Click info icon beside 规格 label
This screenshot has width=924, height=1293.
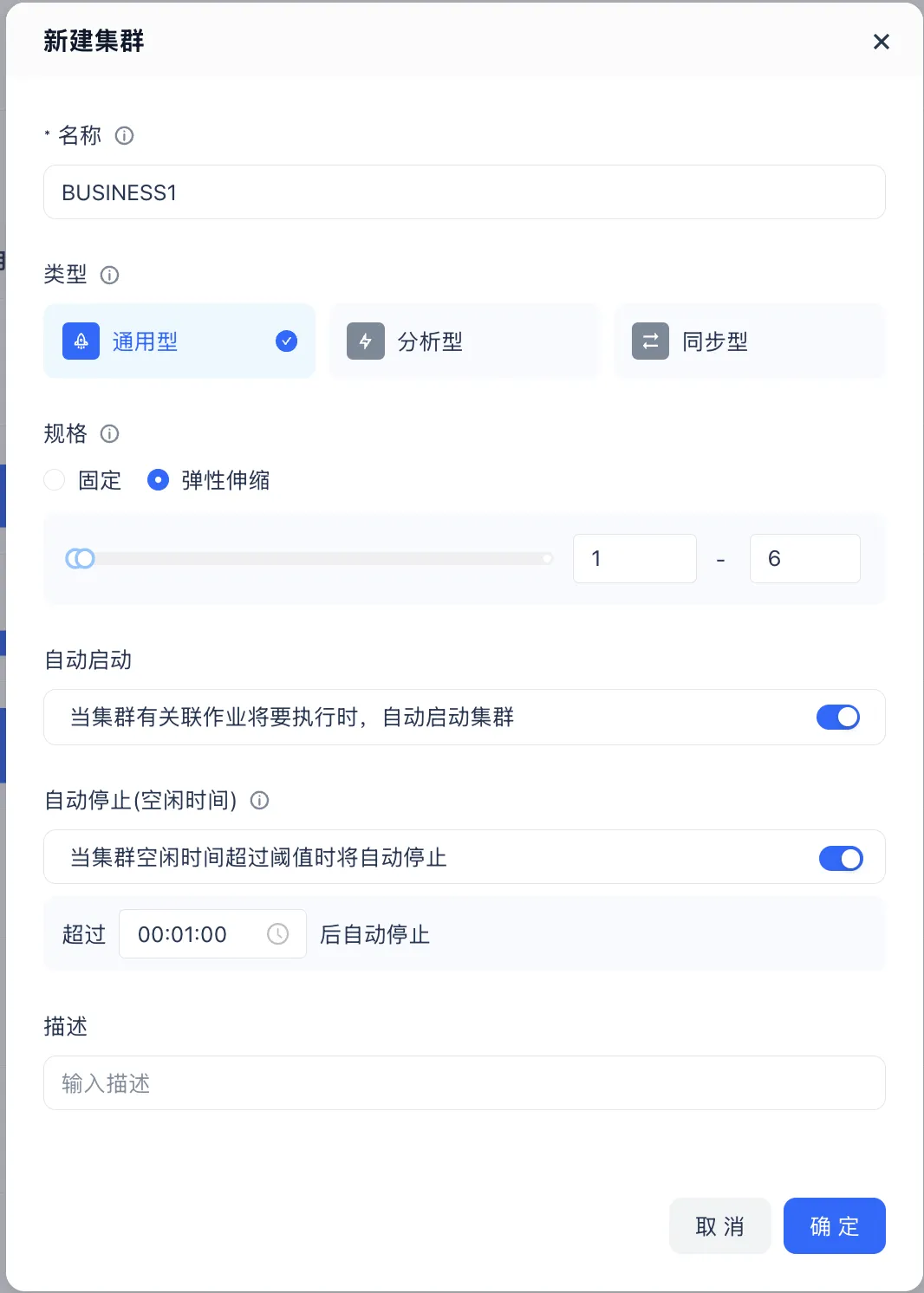[x=109, y=433]
